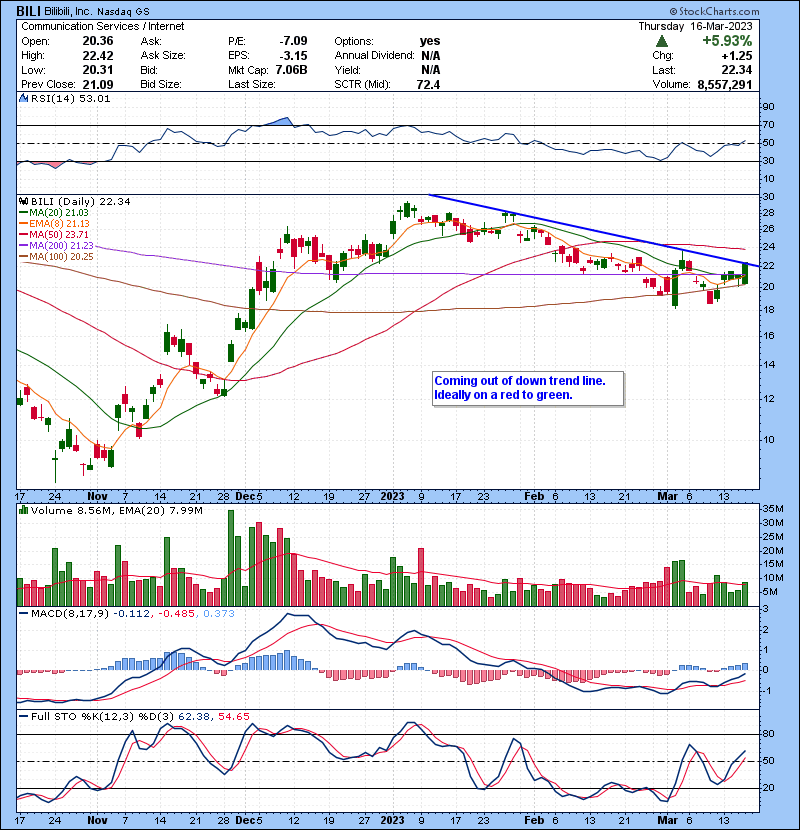Click the EMA(8) 21.13 legend entry
800x830 pixels.
[59, 224]
